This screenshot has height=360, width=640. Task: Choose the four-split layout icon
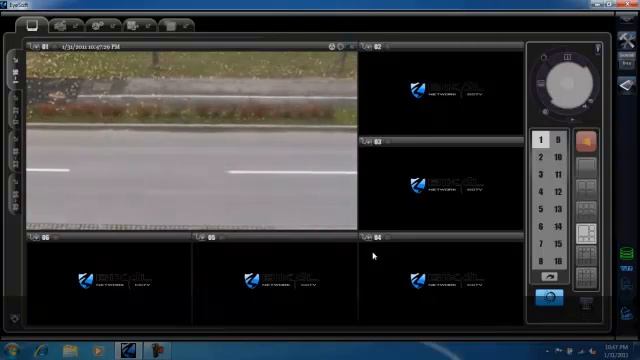pos(586,188)
